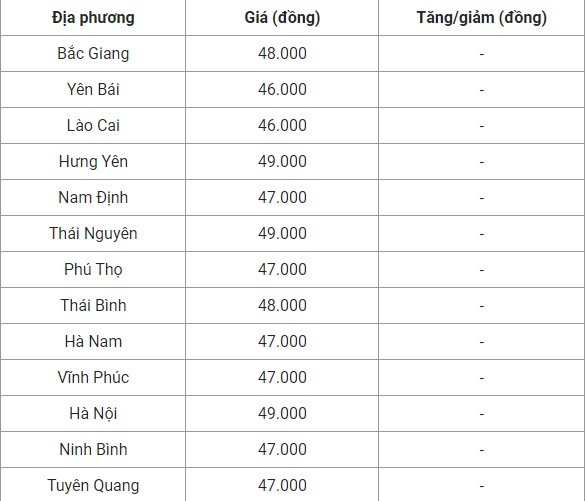This screenshot has height=501, width=585.
Task: Select the Hưng Yên cell
Action: click(93, 162)
